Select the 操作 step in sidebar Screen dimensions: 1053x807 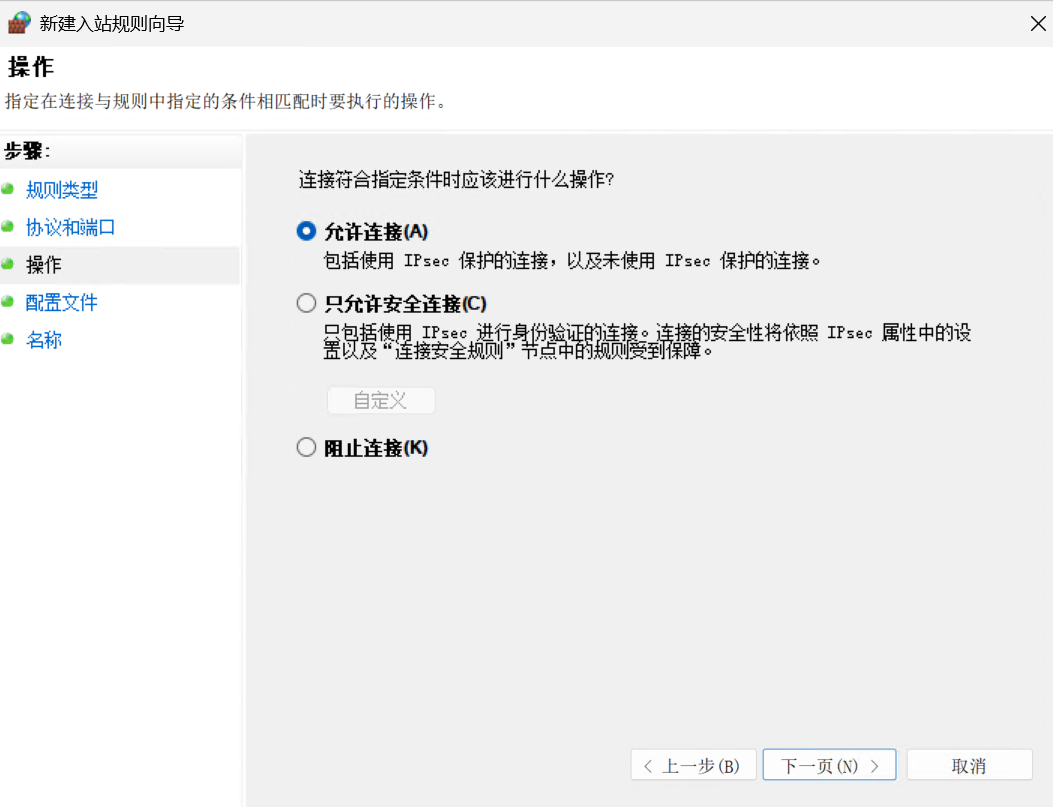point(44,265)
